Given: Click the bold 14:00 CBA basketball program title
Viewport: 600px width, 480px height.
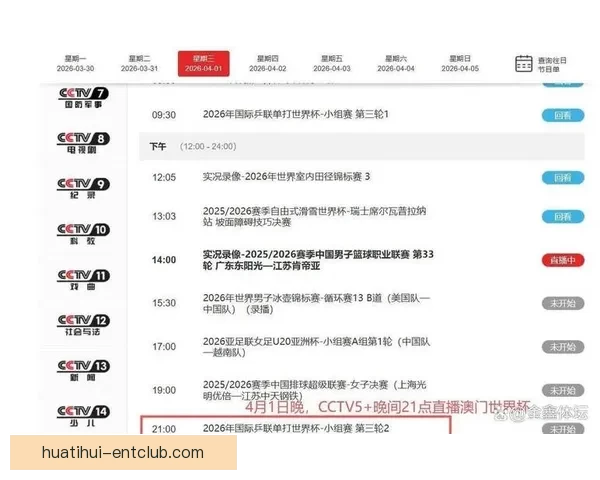Looking at the screenshot, I should (x=318, y=260).
